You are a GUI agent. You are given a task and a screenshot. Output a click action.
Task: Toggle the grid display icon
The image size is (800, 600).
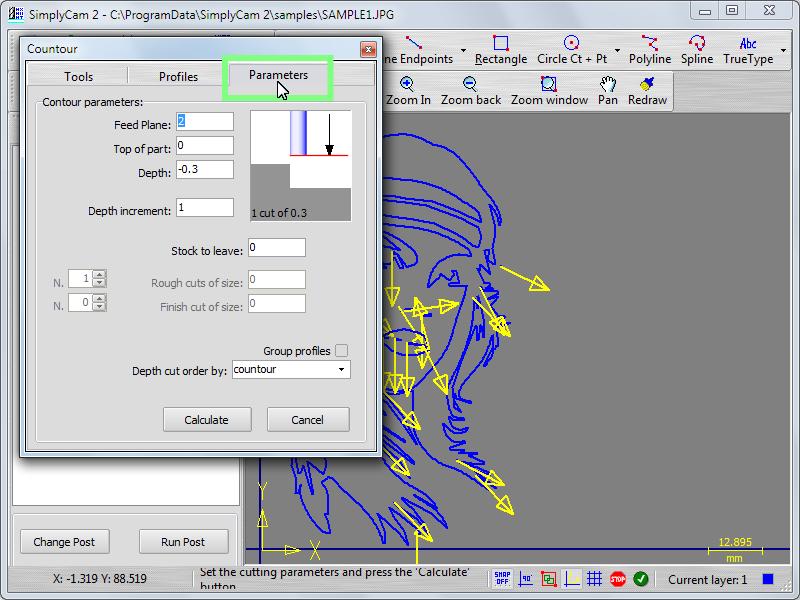[594, 579]
